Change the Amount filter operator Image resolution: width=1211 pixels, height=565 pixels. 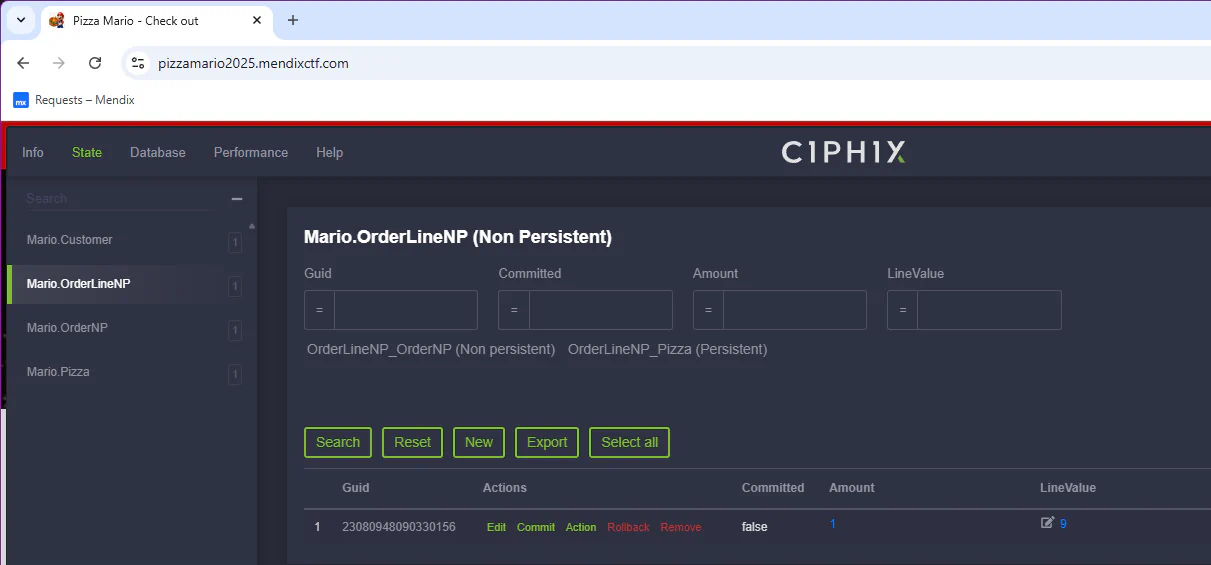(x=708, y=310)
